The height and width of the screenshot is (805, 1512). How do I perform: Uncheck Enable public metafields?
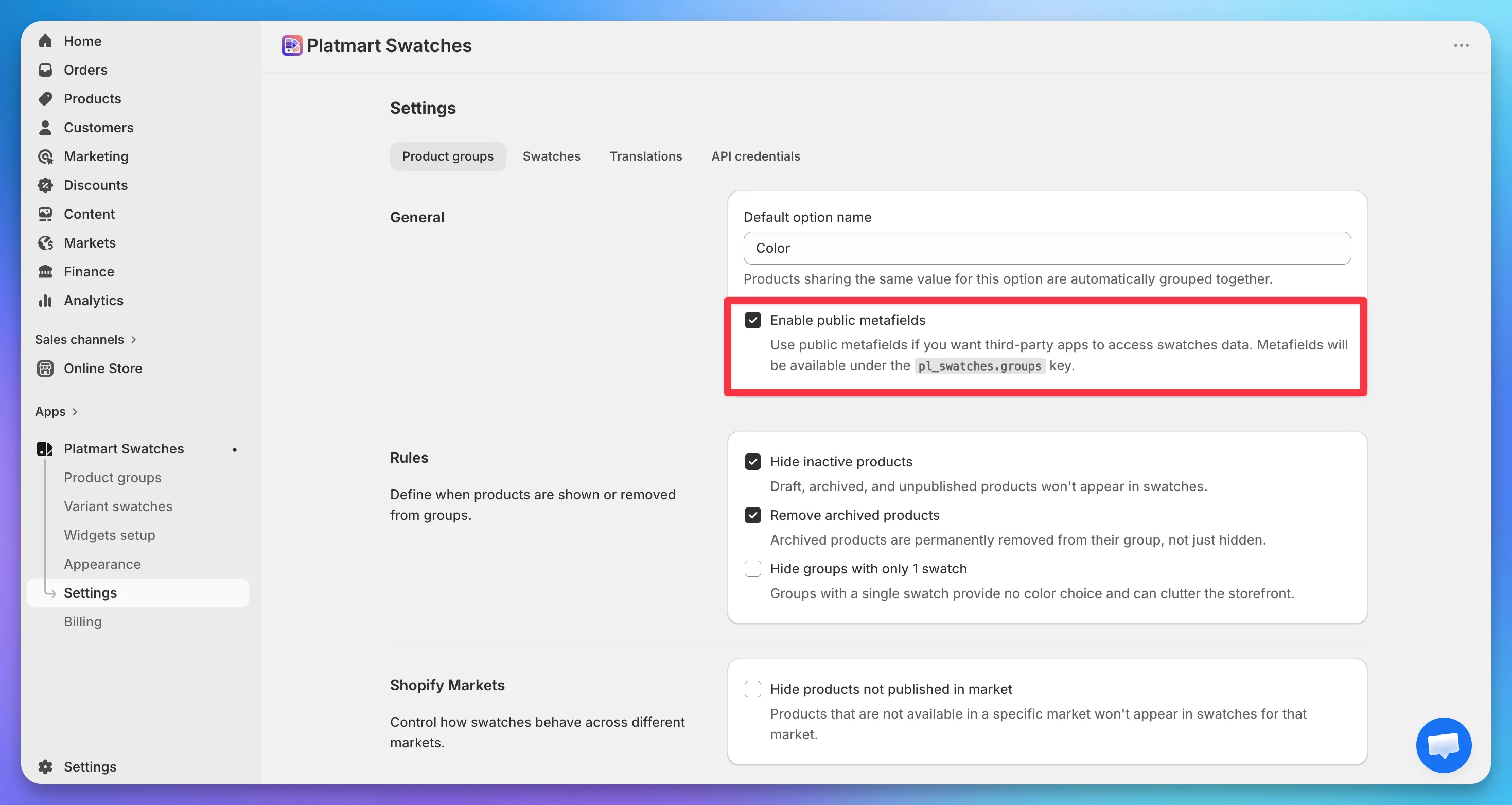[x=752, y=320]
